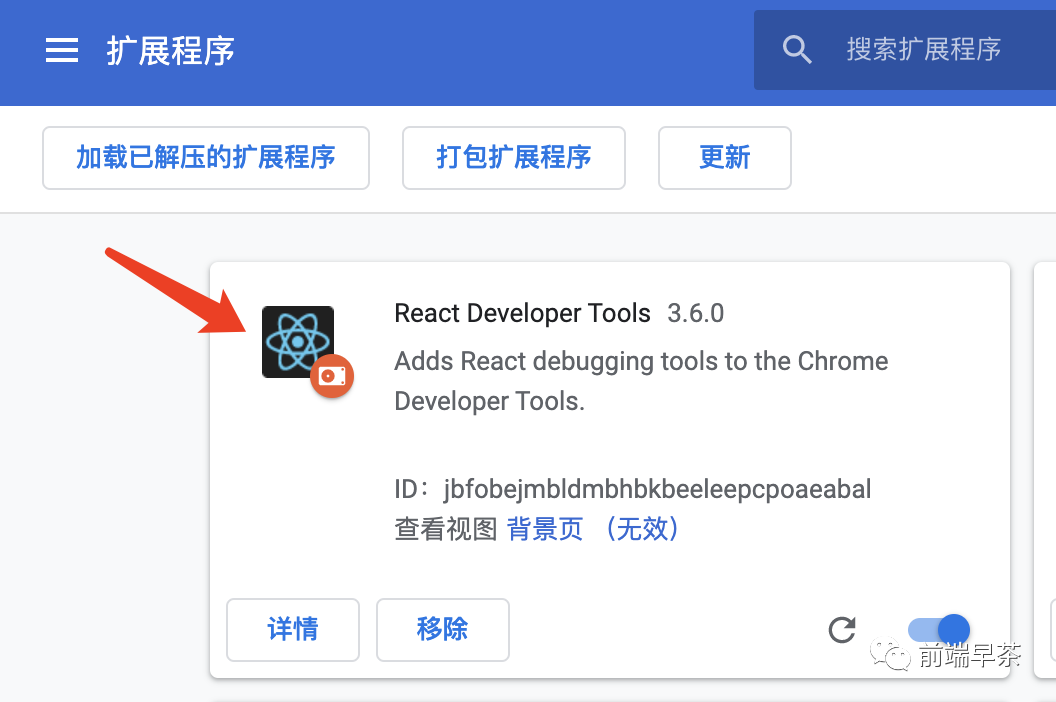Click the React Developer Tools title text

click(523, 313)
